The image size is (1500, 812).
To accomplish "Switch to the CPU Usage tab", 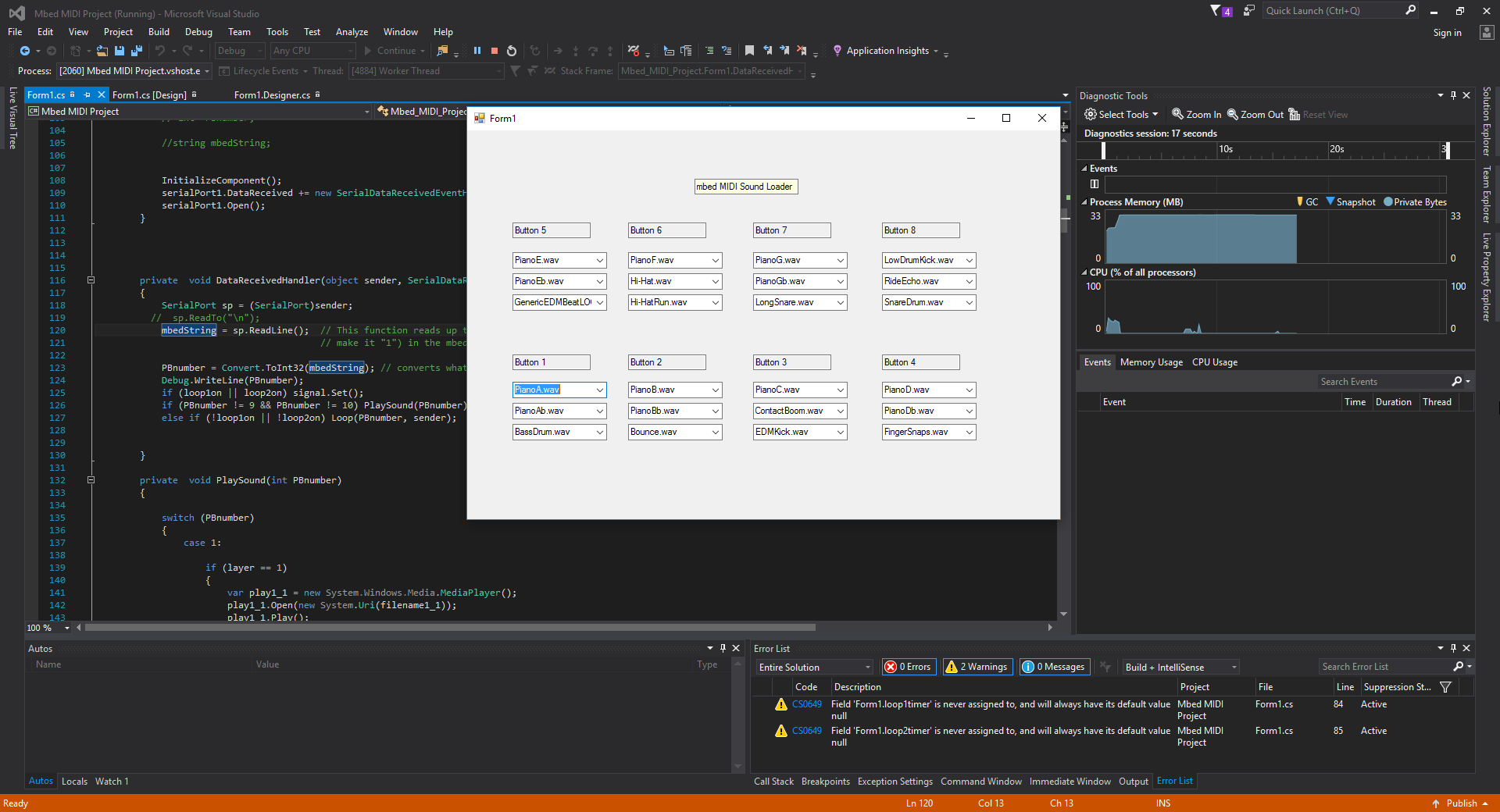I will pos(1214,362).
